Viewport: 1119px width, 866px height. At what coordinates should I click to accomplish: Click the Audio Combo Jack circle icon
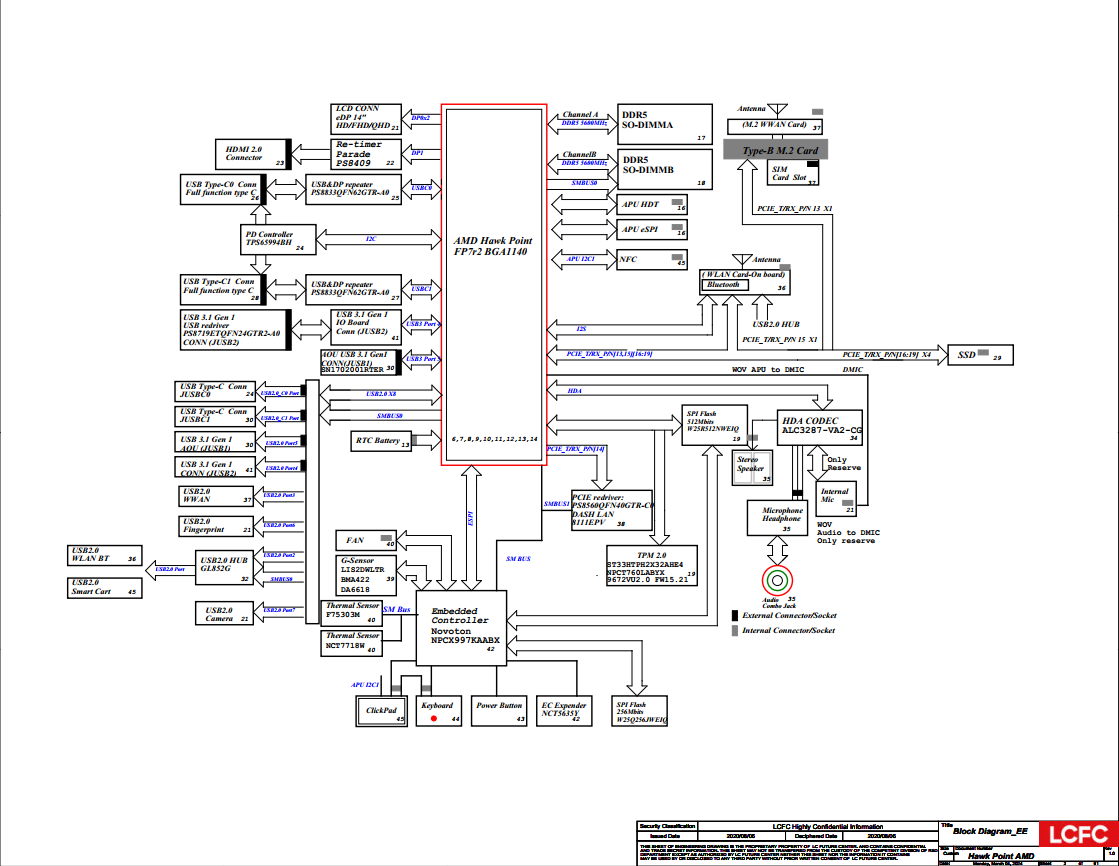pos(777,580)
